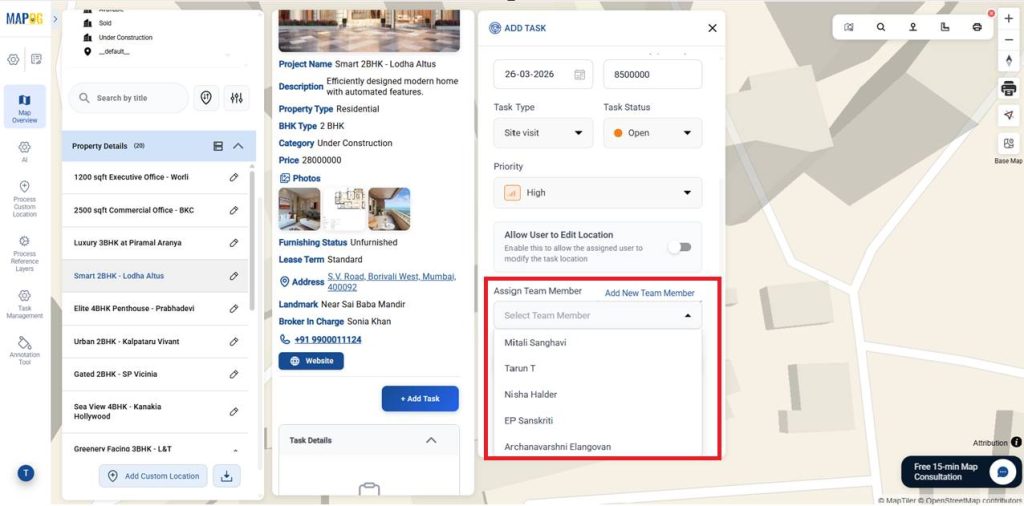1024x506 pixels.
Task: Edit Gated 2BHK - SP Vicinia
Action: [234, 374]
